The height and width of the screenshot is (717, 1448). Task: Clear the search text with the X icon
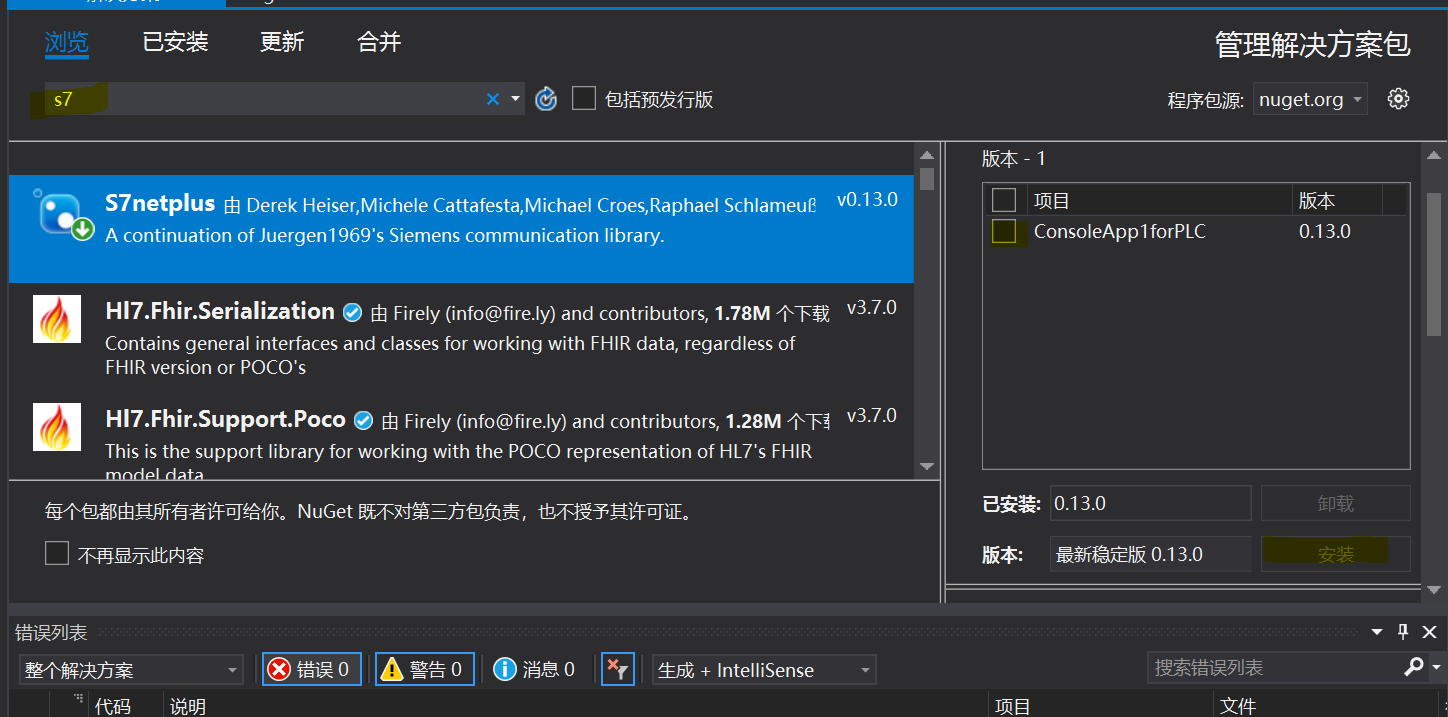click(492, 99)
